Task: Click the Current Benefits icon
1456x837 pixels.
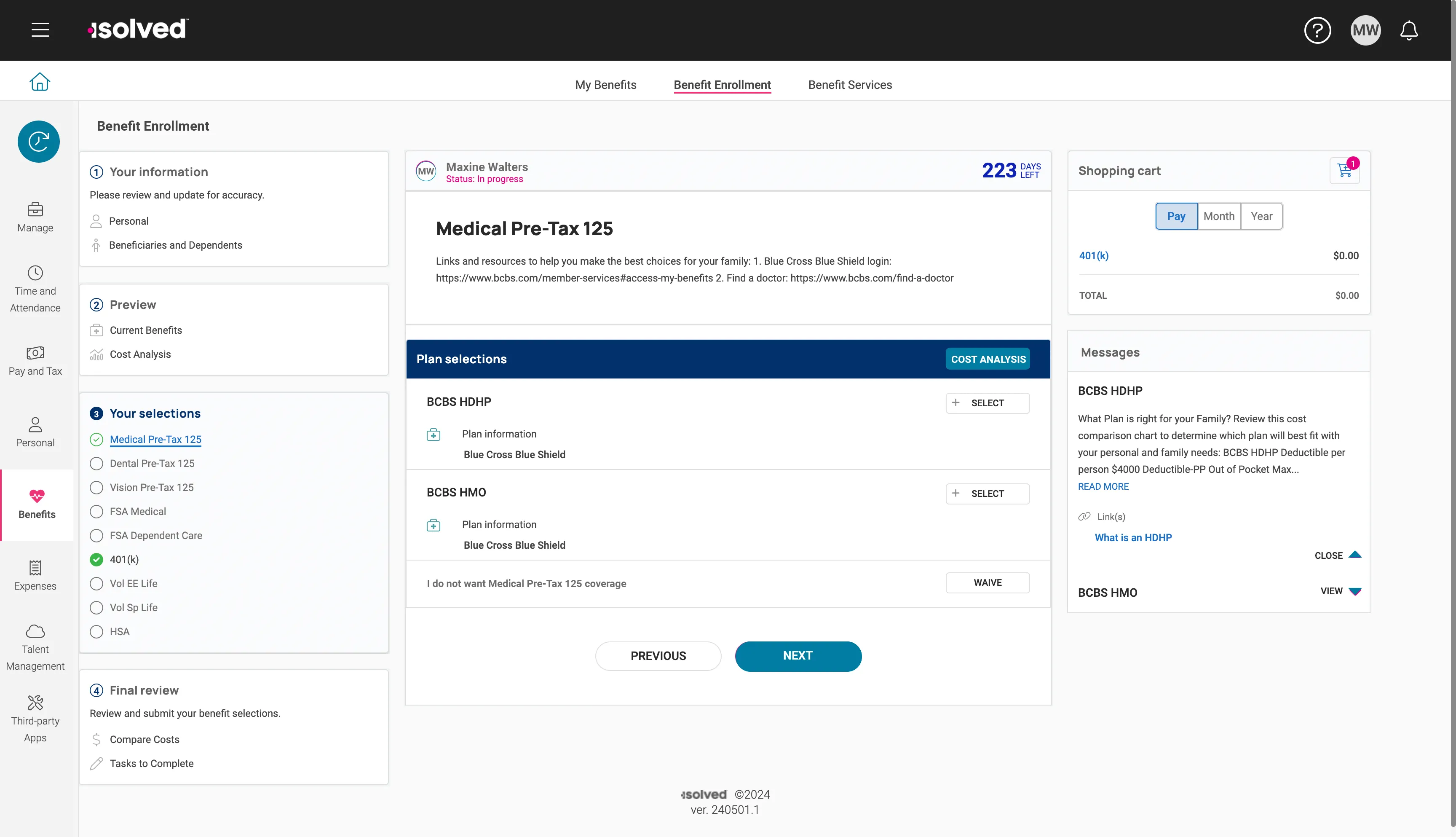Action: (x=96, y=330)
